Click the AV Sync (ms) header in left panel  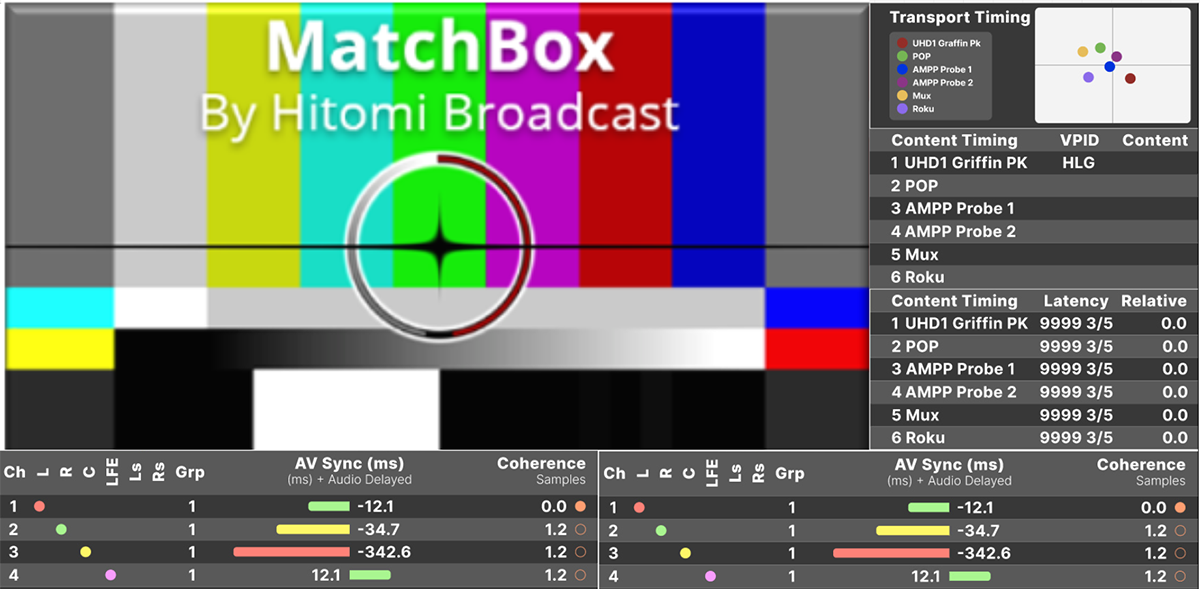click(x=349, y=465)
